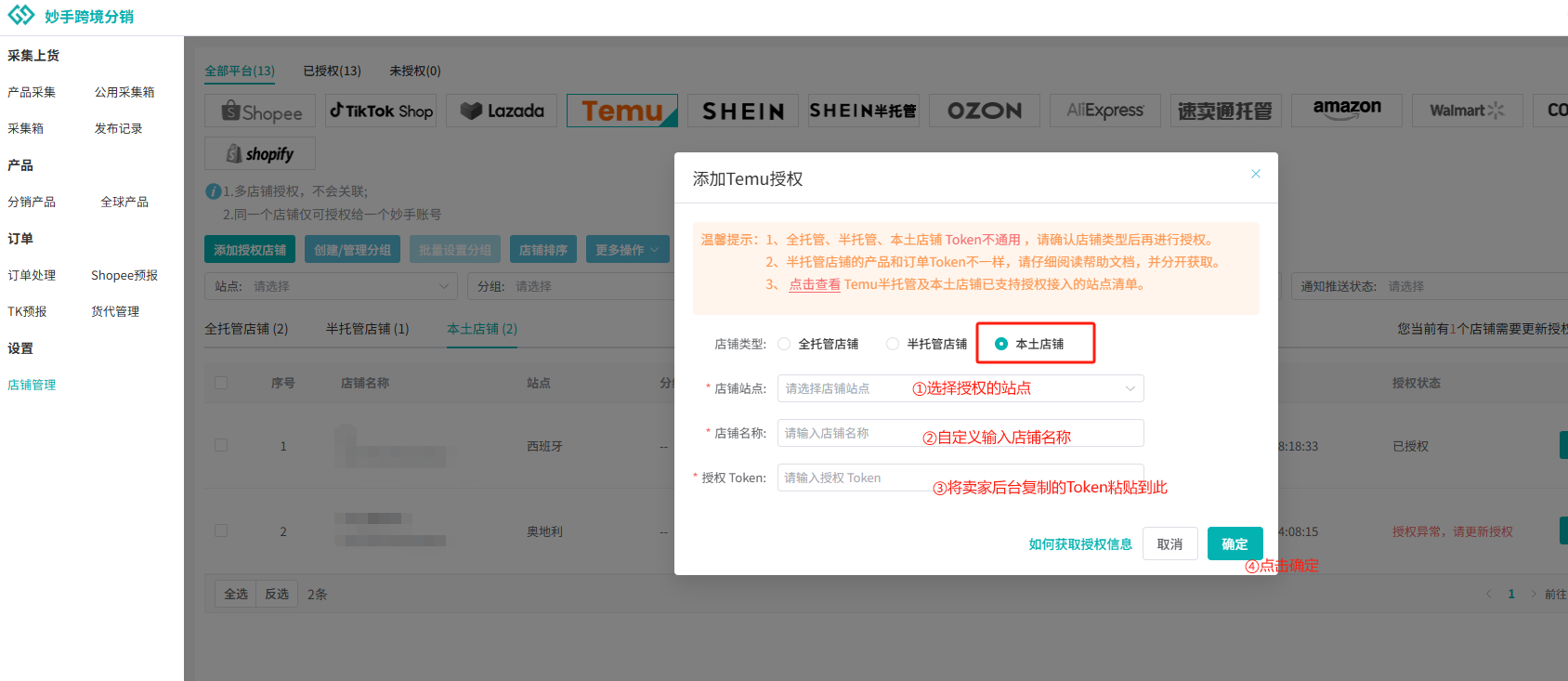Switch to 全托管店铺 (2) tab

point(246,329)
